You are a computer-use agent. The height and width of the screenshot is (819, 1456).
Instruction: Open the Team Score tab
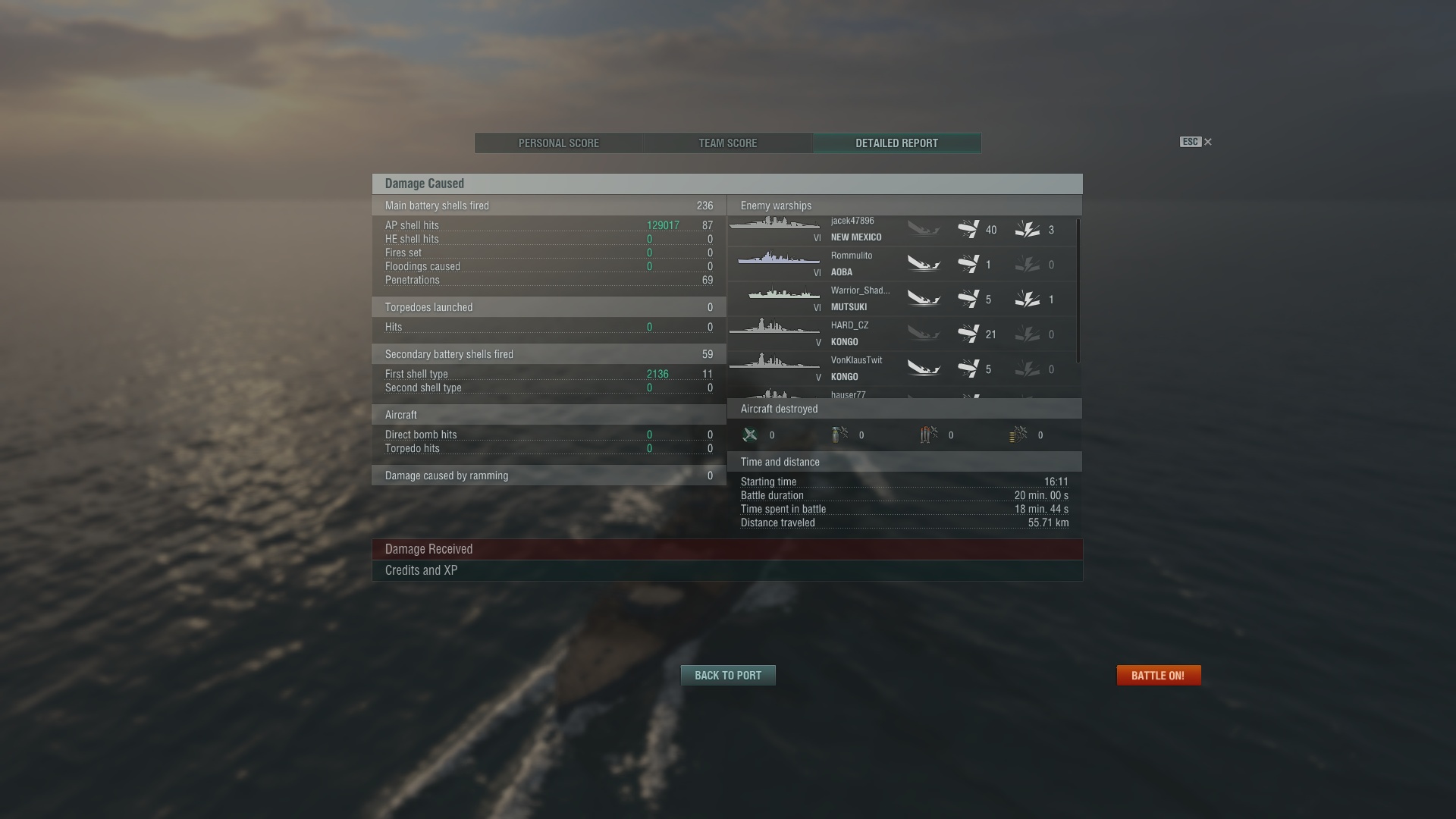click(x=728, y=143)
